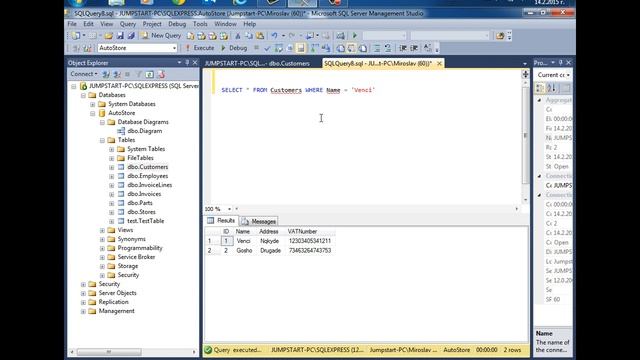Click the Decrease Indent icon
640x360 pixels.
tap(403, 48)
